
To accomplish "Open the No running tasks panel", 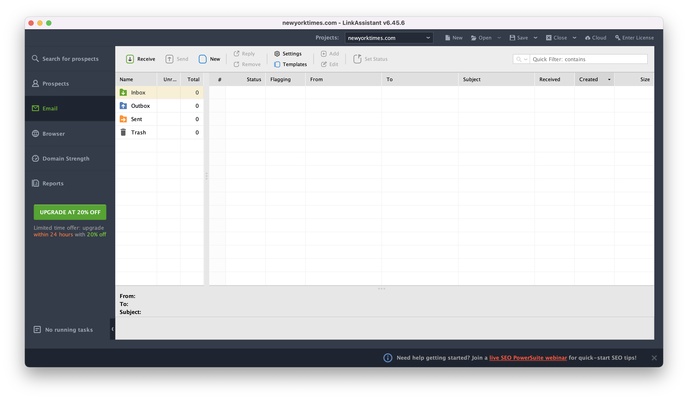I will [x=63, y=329].
